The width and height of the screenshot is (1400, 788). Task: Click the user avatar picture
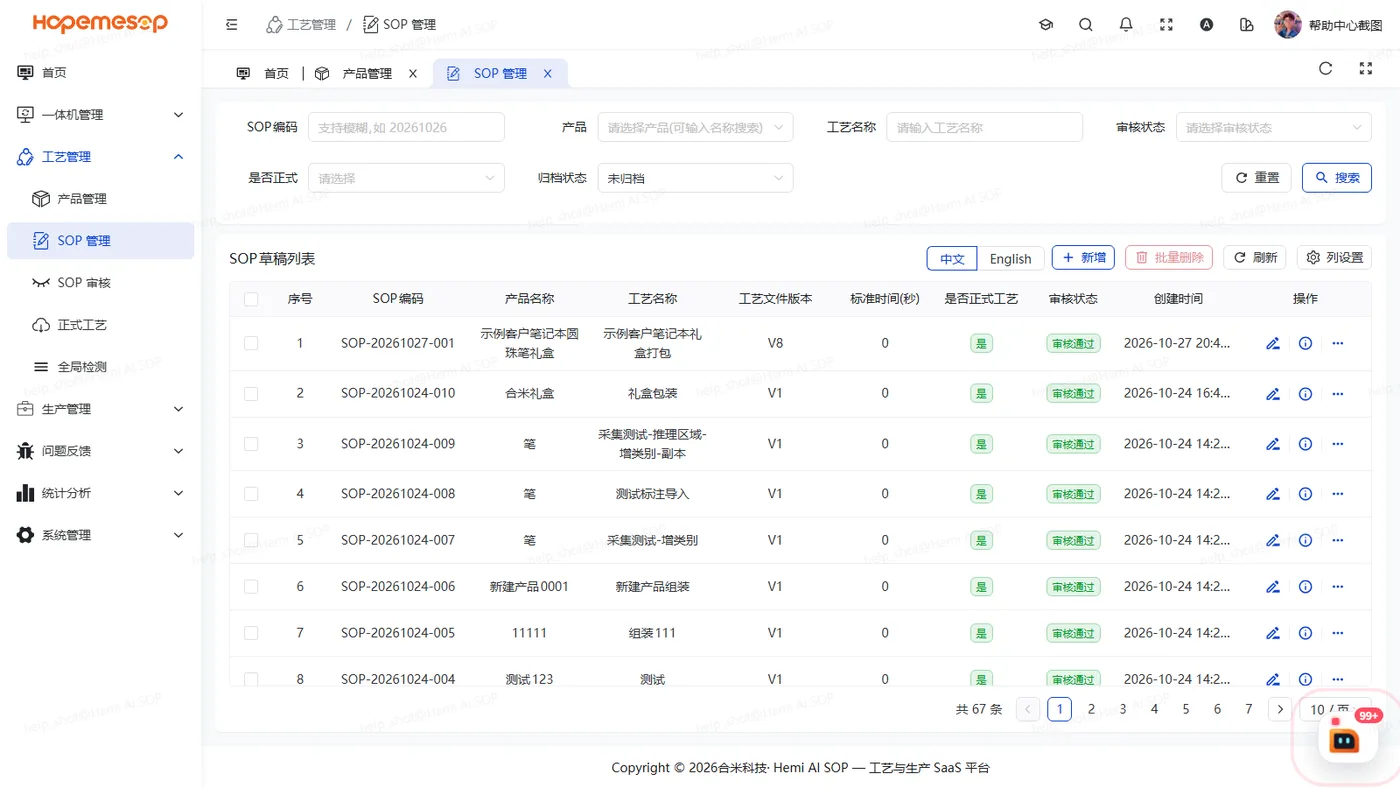(1288, 25)
